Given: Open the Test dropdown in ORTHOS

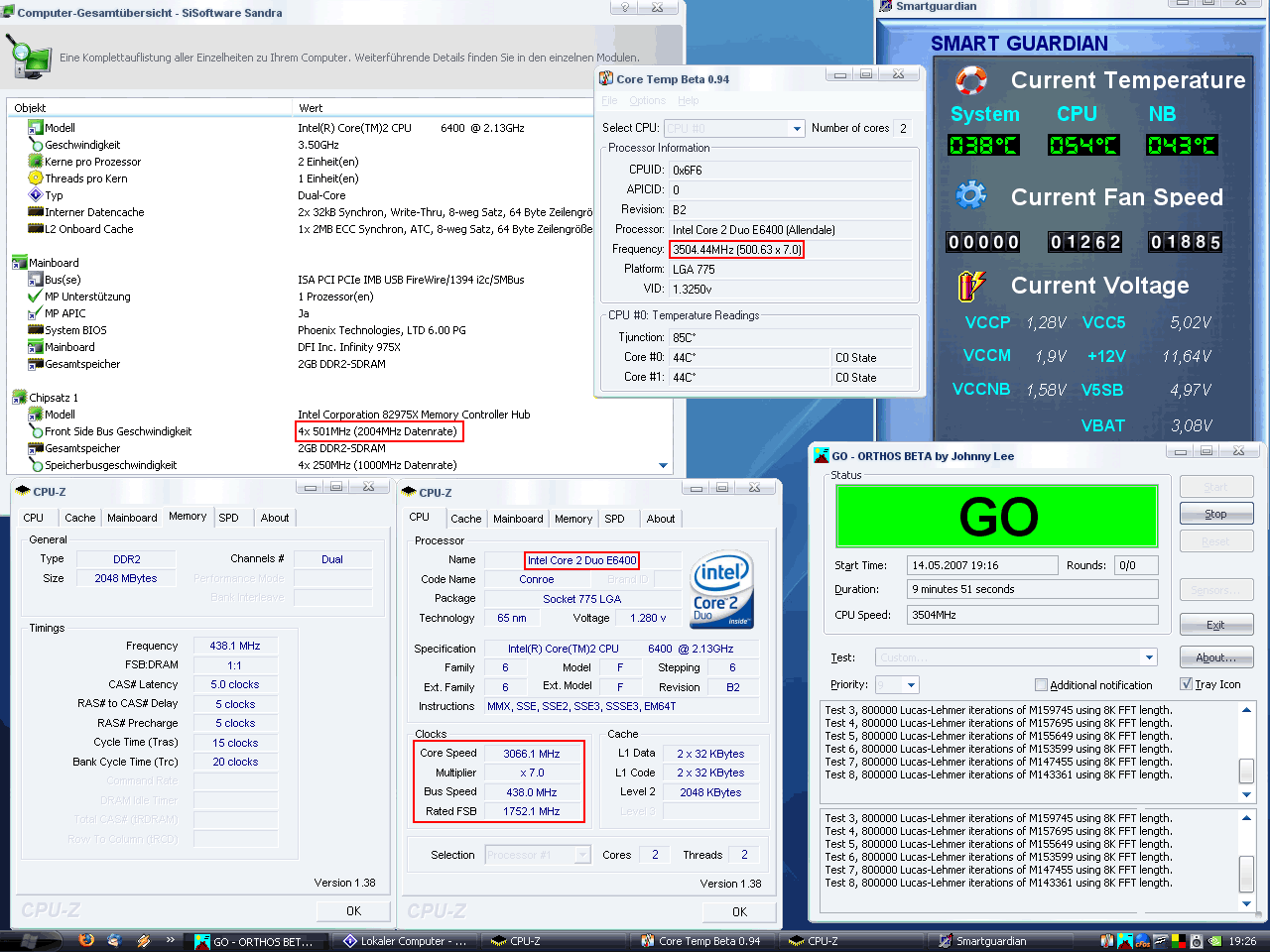Looking at the screenshot, I should 1149,657.
